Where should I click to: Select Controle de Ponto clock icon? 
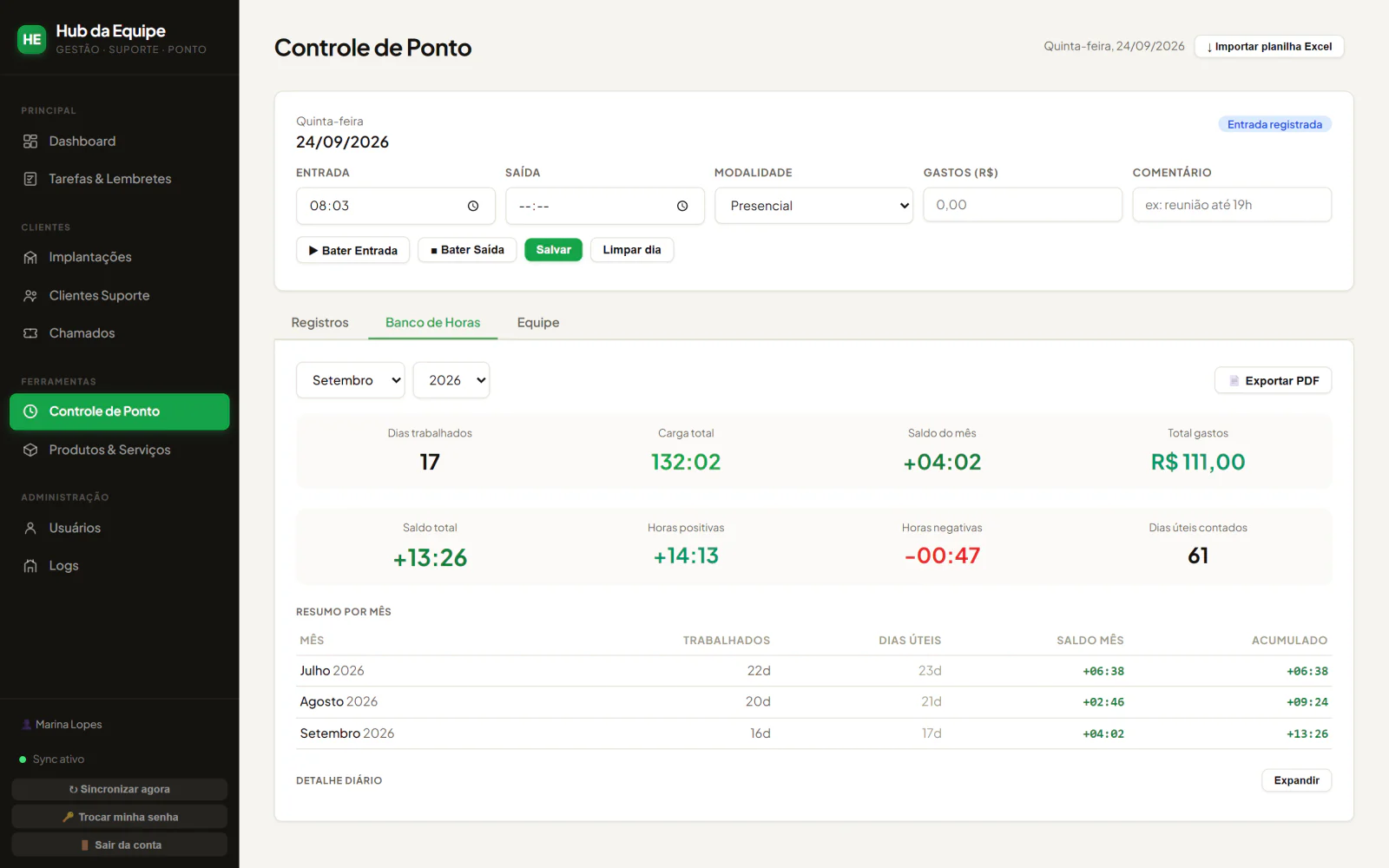pos(30,411)
